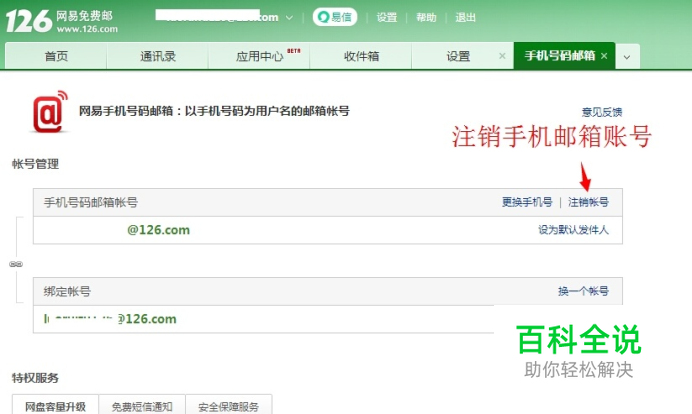Click 换一个帐号 link
The width and height of the screenshot is (692, 414).
[x=583, y=291]
